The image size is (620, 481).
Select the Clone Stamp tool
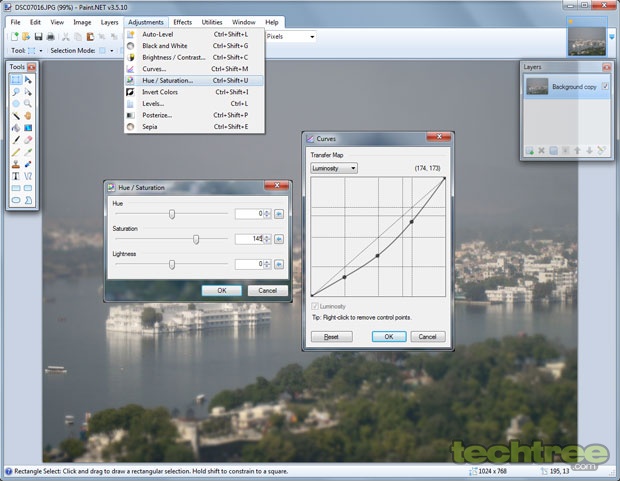pos(16,164)
